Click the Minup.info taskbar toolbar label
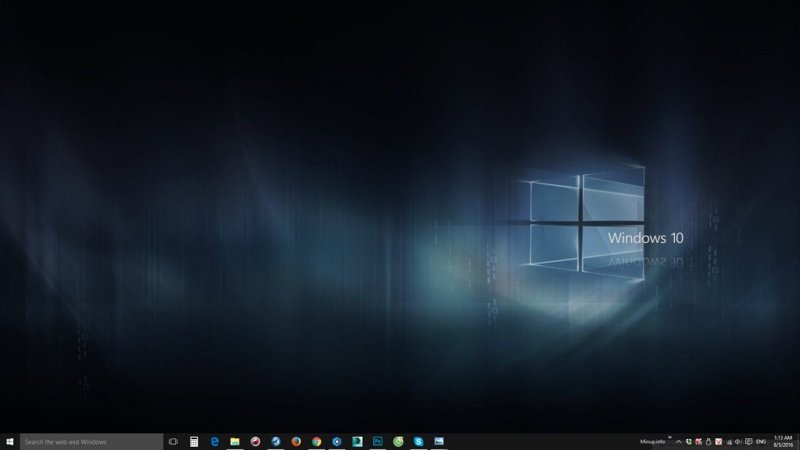The height and width of the screenshot is (450, 800). coord(653,442)
